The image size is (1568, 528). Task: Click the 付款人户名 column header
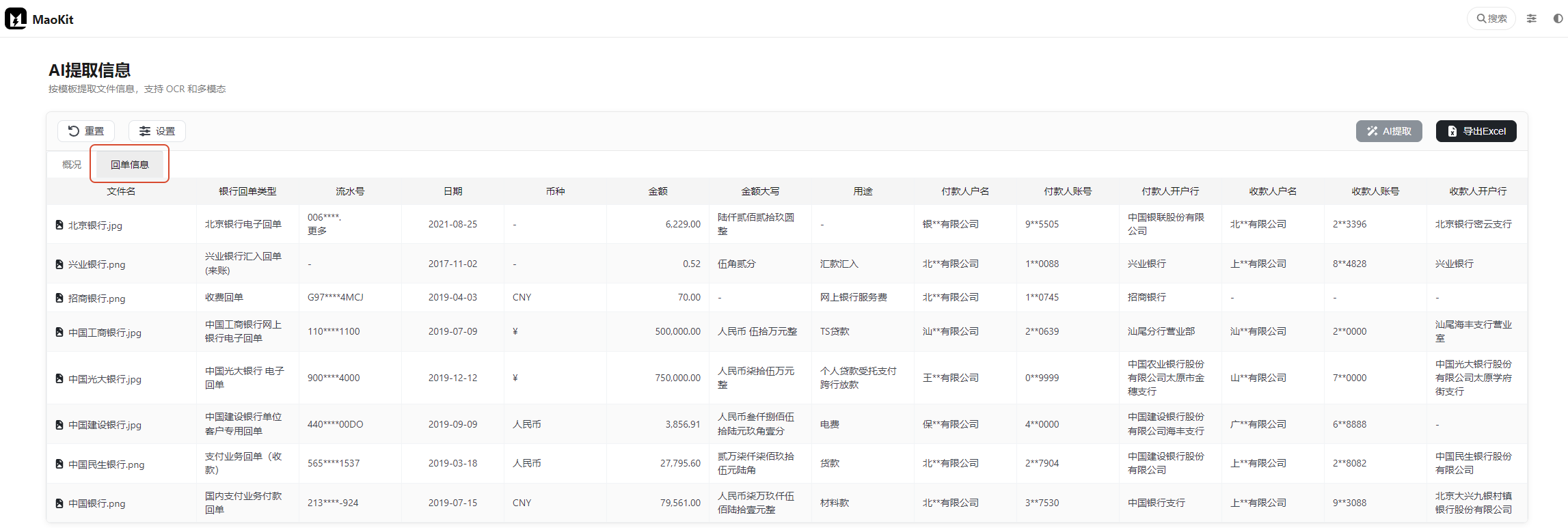965,191
